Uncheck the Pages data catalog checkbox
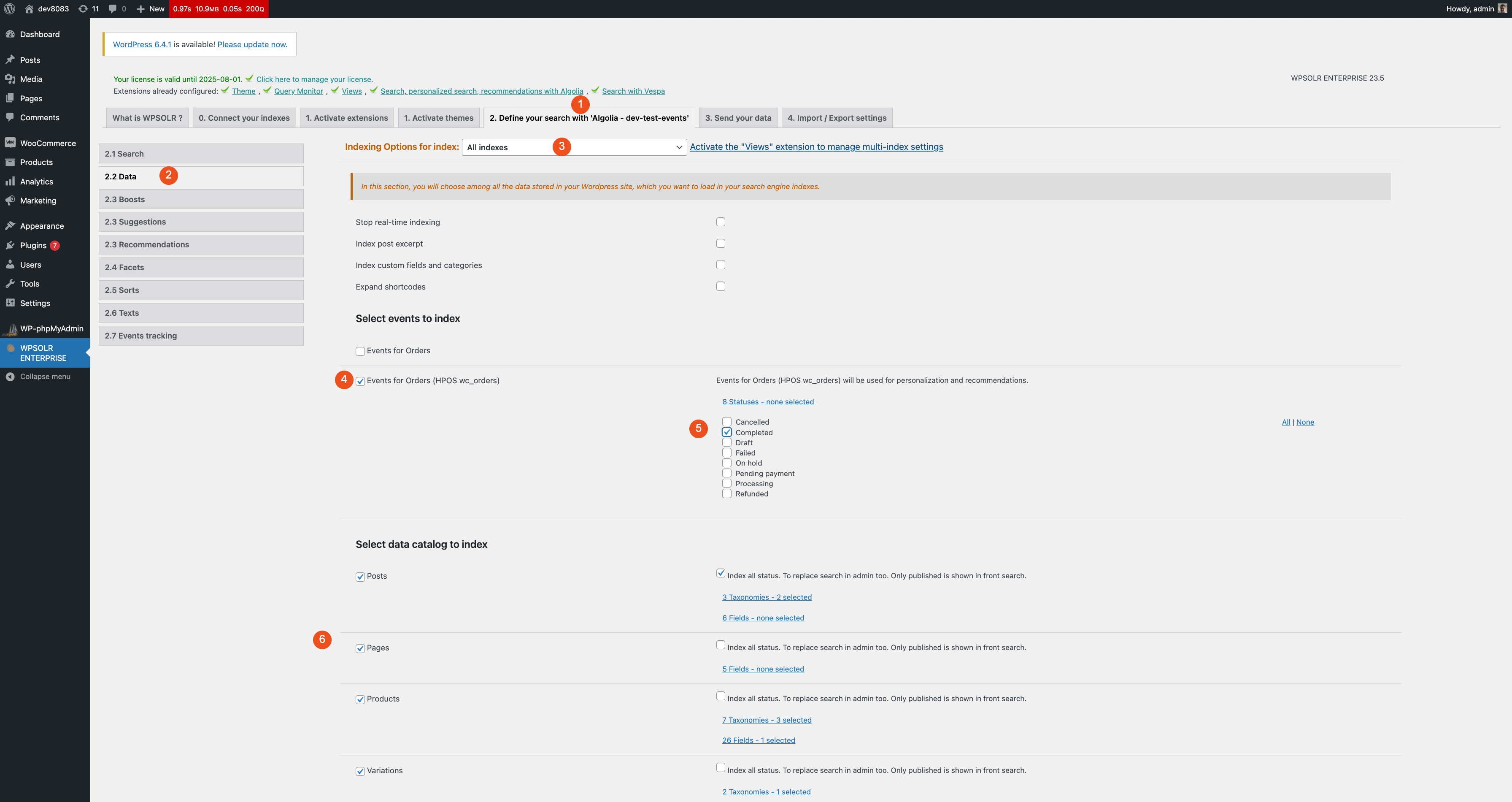The image size is (1512, 802). click(x=360, y=648)
